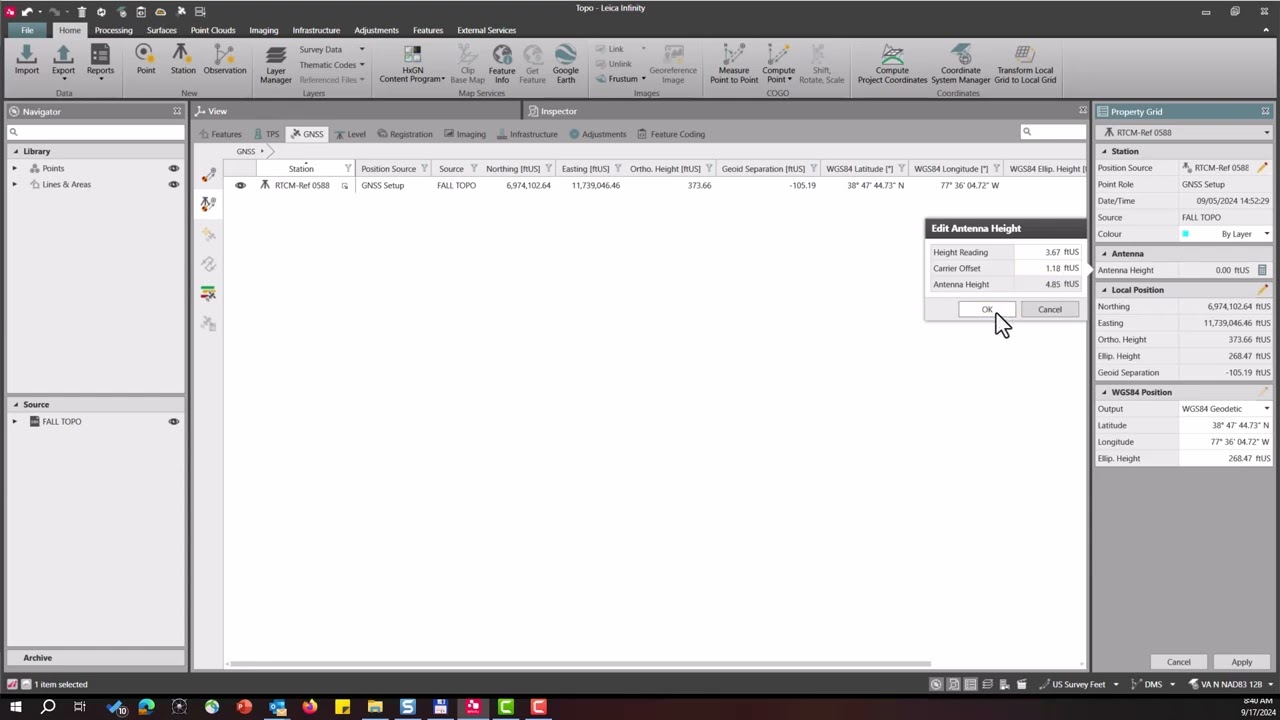
Task: Click the station setup icon in the Inspector sidebar
Action: (208, 204)
